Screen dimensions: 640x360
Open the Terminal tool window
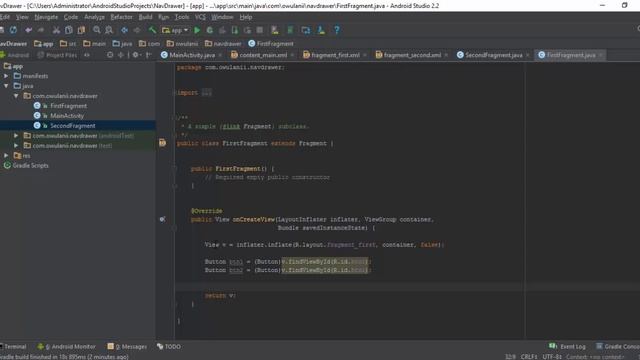(x=13, y=347)
